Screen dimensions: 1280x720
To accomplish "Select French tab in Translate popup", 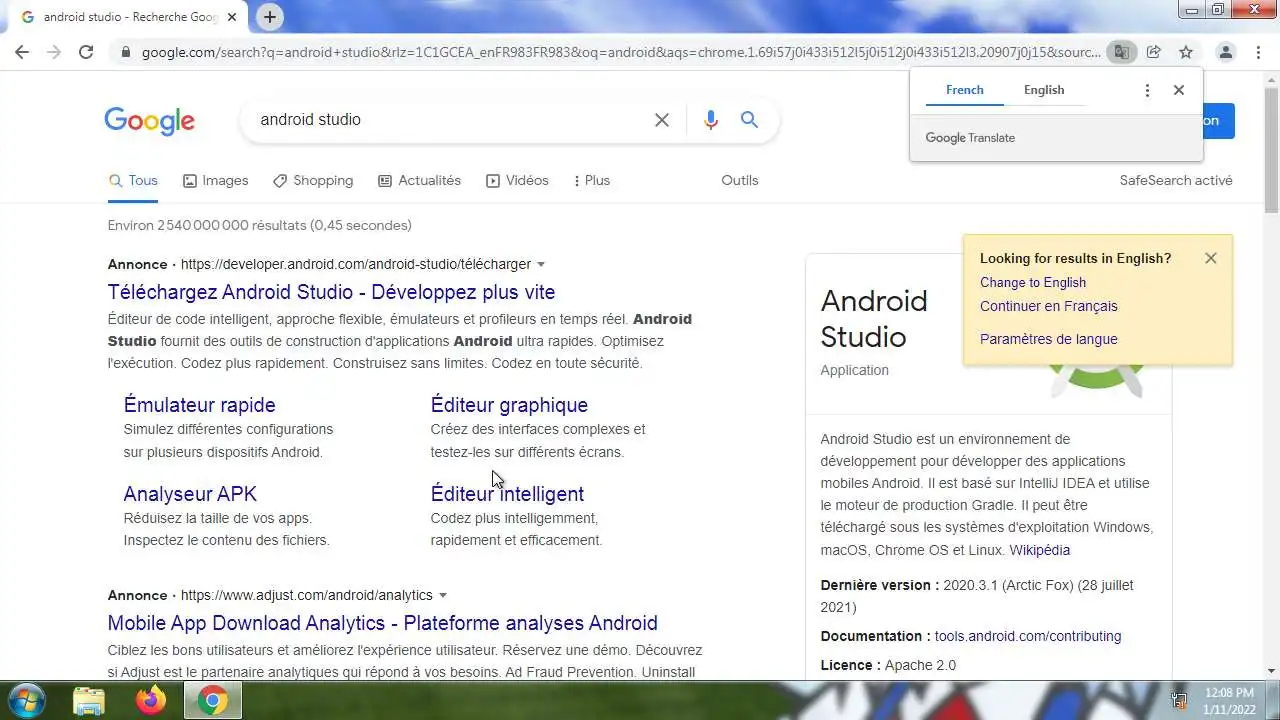I will point(965,90).
